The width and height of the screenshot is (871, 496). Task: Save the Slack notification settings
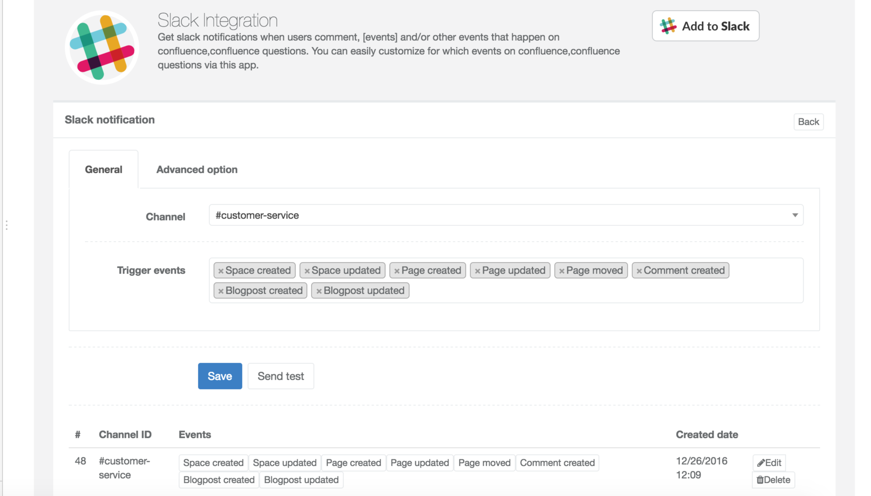220,376
